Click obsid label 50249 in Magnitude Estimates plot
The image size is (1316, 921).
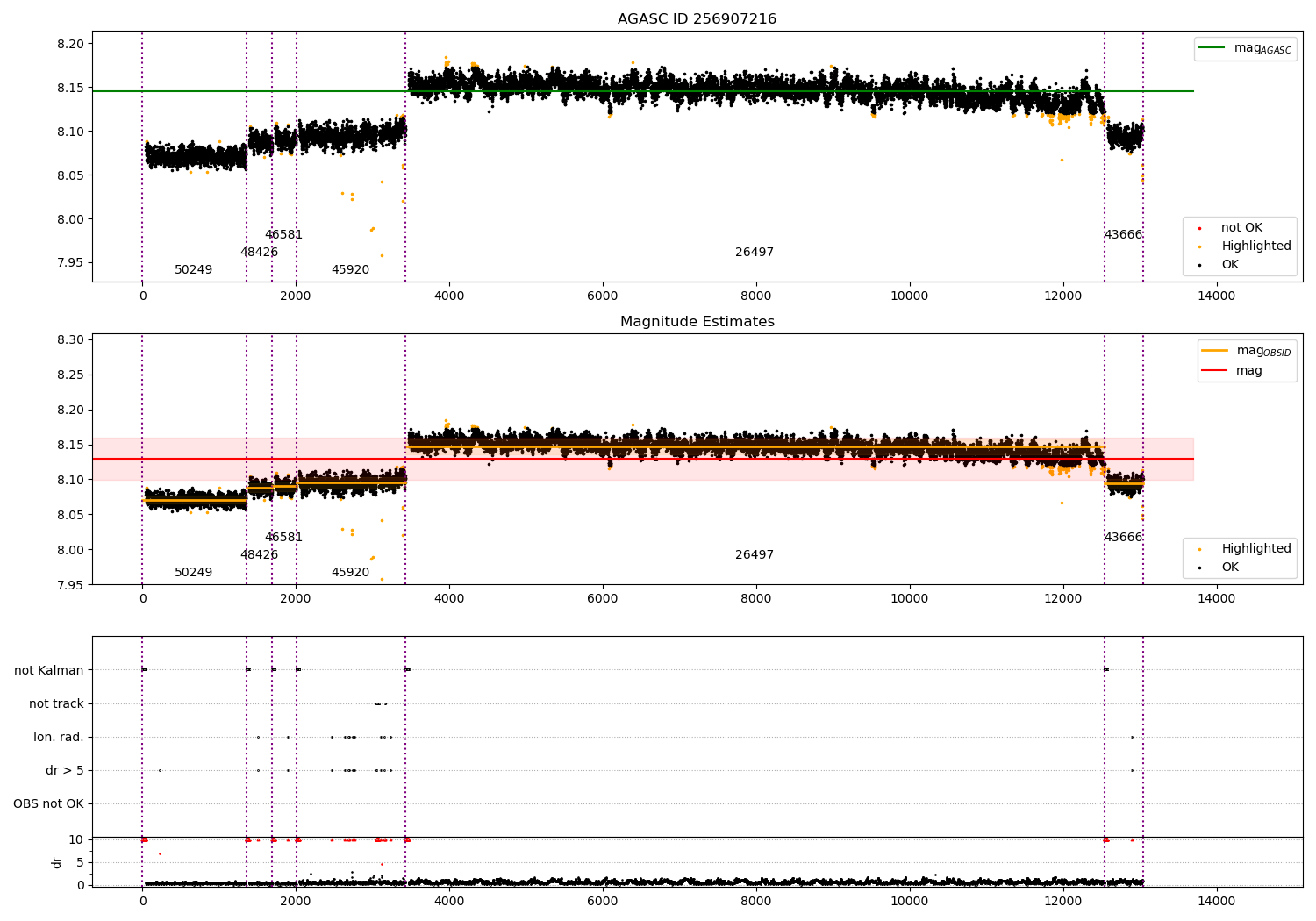coord(193,573)
